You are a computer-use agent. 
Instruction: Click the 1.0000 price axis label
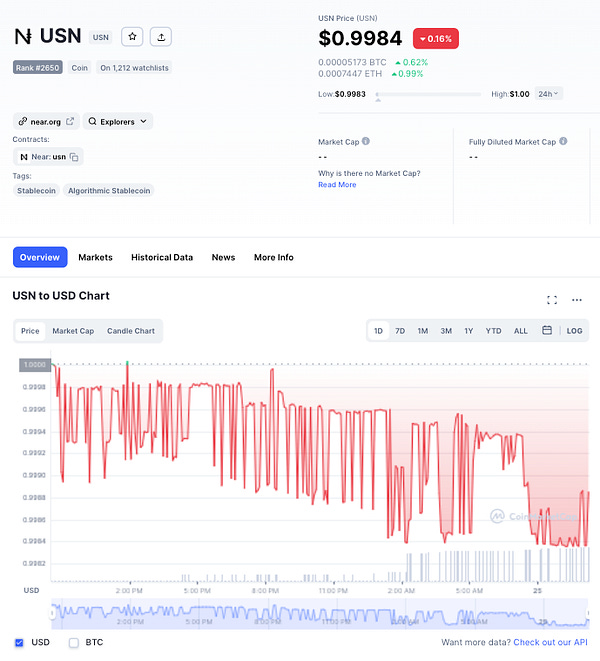click(x=35, y=365)
